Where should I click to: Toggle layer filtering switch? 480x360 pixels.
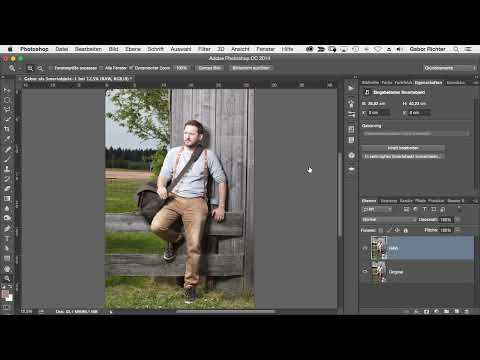(x=460, y=209)
